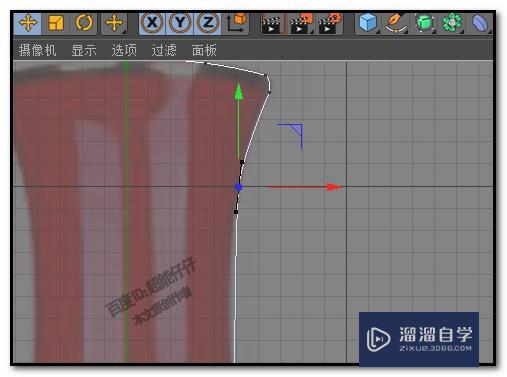Select the Rotate tool
The height and width of the screenshot is (377, 507).
click(x=83, y=24)
